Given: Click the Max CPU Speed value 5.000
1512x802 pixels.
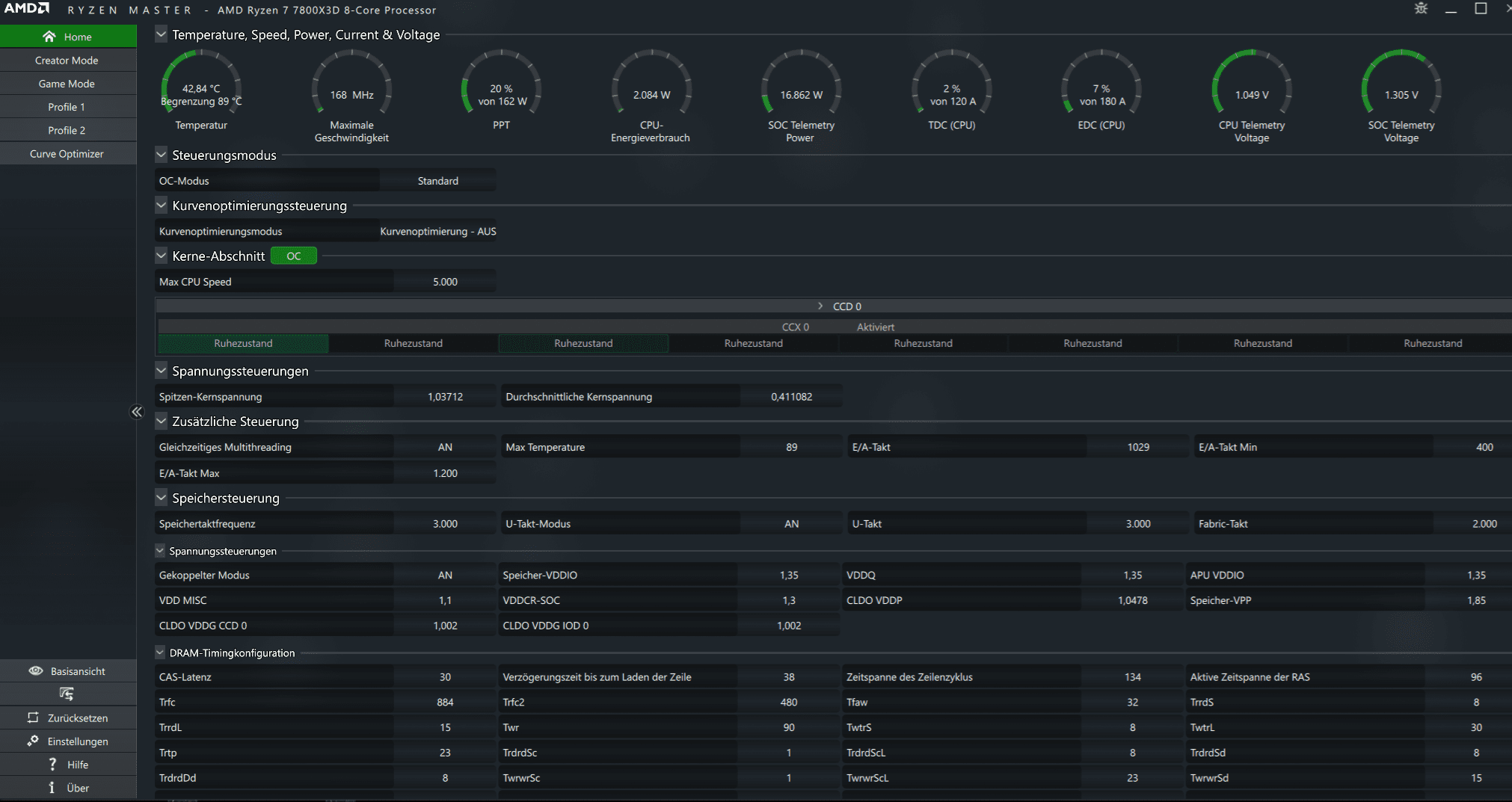Looking at the screenshot, I should (x=445, y=282).
